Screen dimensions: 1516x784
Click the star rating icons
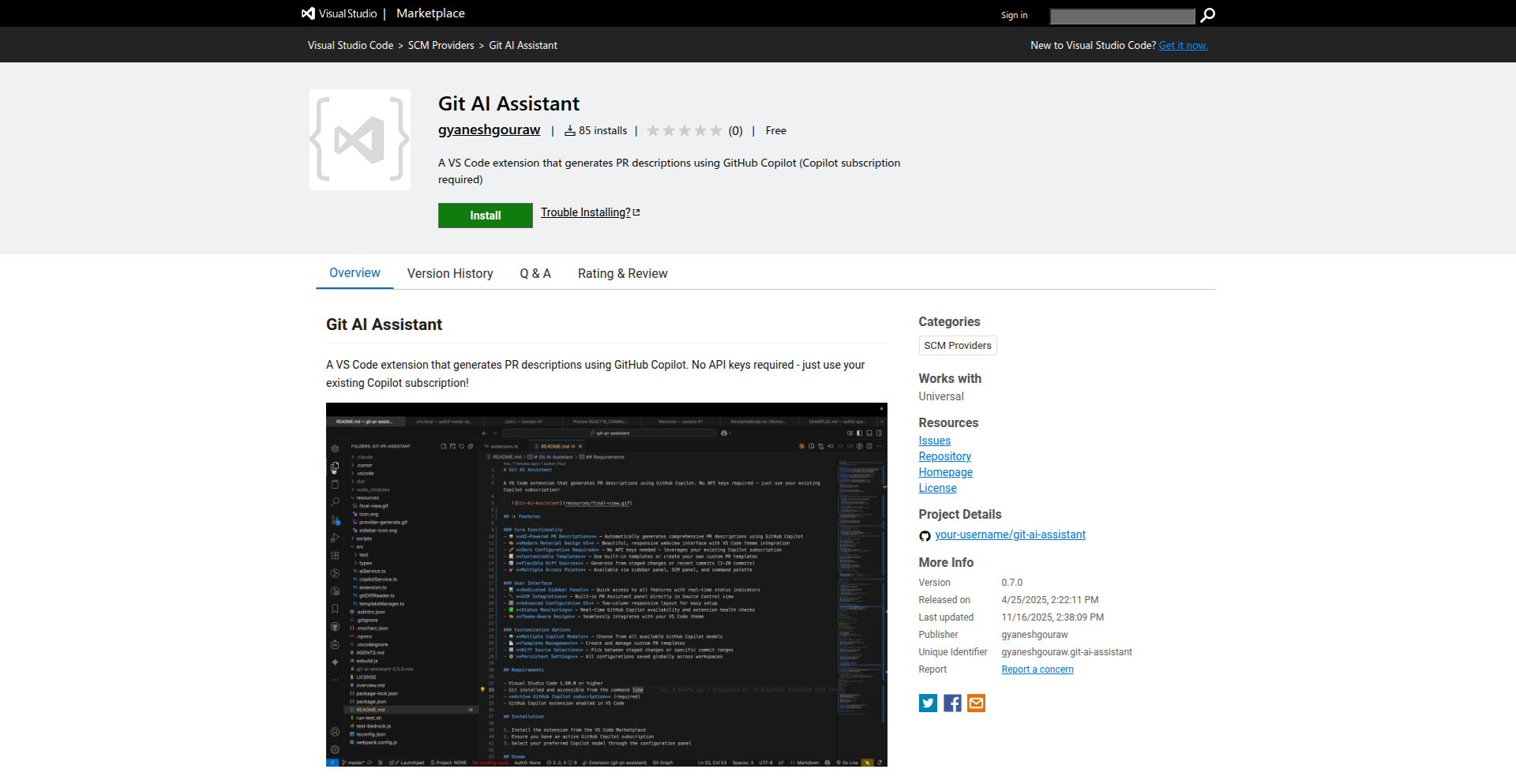[x=684, y=131]
